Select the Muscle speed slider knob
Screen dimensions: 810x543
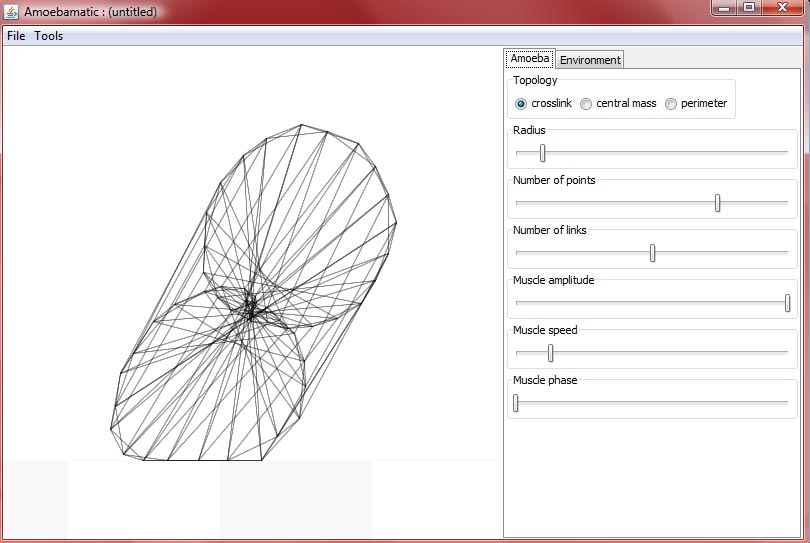[550, 353]
